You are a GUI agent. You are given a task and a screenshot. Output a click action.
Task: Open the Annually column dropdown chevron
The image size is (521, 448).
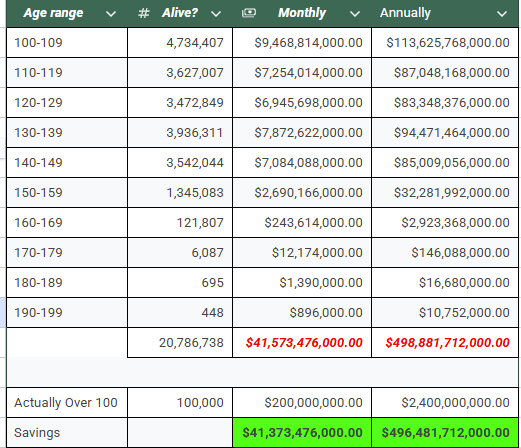click(502, 14)
